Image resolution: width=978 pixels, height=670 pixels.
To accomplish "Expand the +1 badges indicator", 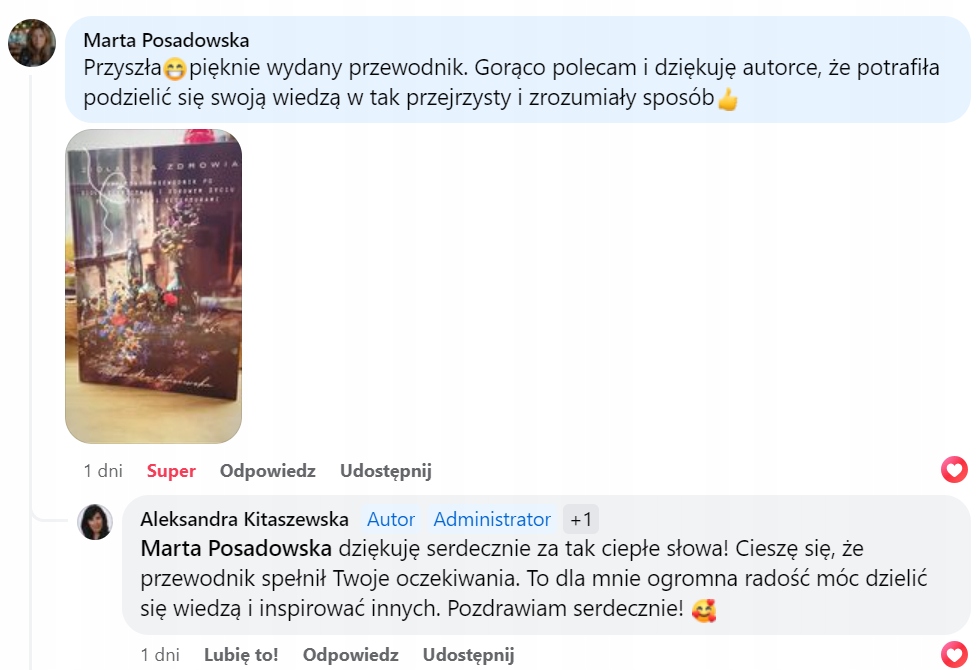I will tap(581, 519).
